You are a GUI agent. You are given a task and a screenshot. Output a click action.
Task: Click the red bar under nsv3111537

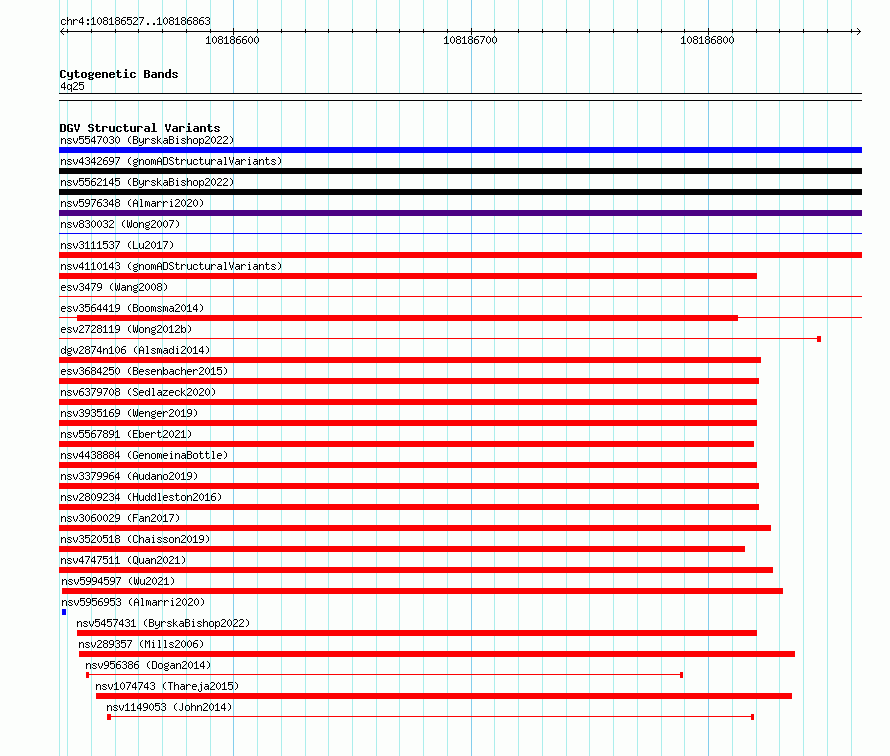460,255
